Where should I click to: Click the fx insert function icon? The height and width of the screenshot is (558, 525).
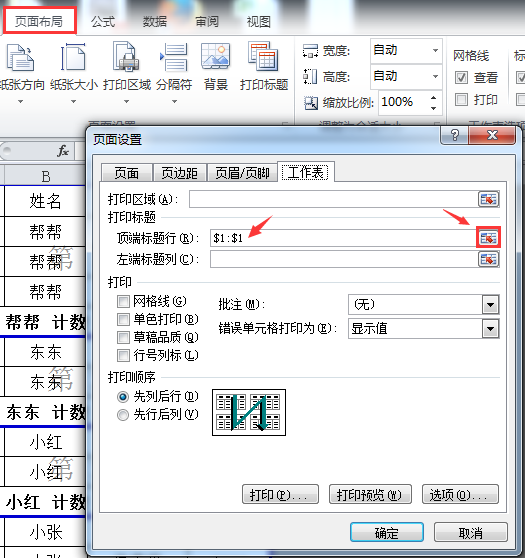(63, 151)
